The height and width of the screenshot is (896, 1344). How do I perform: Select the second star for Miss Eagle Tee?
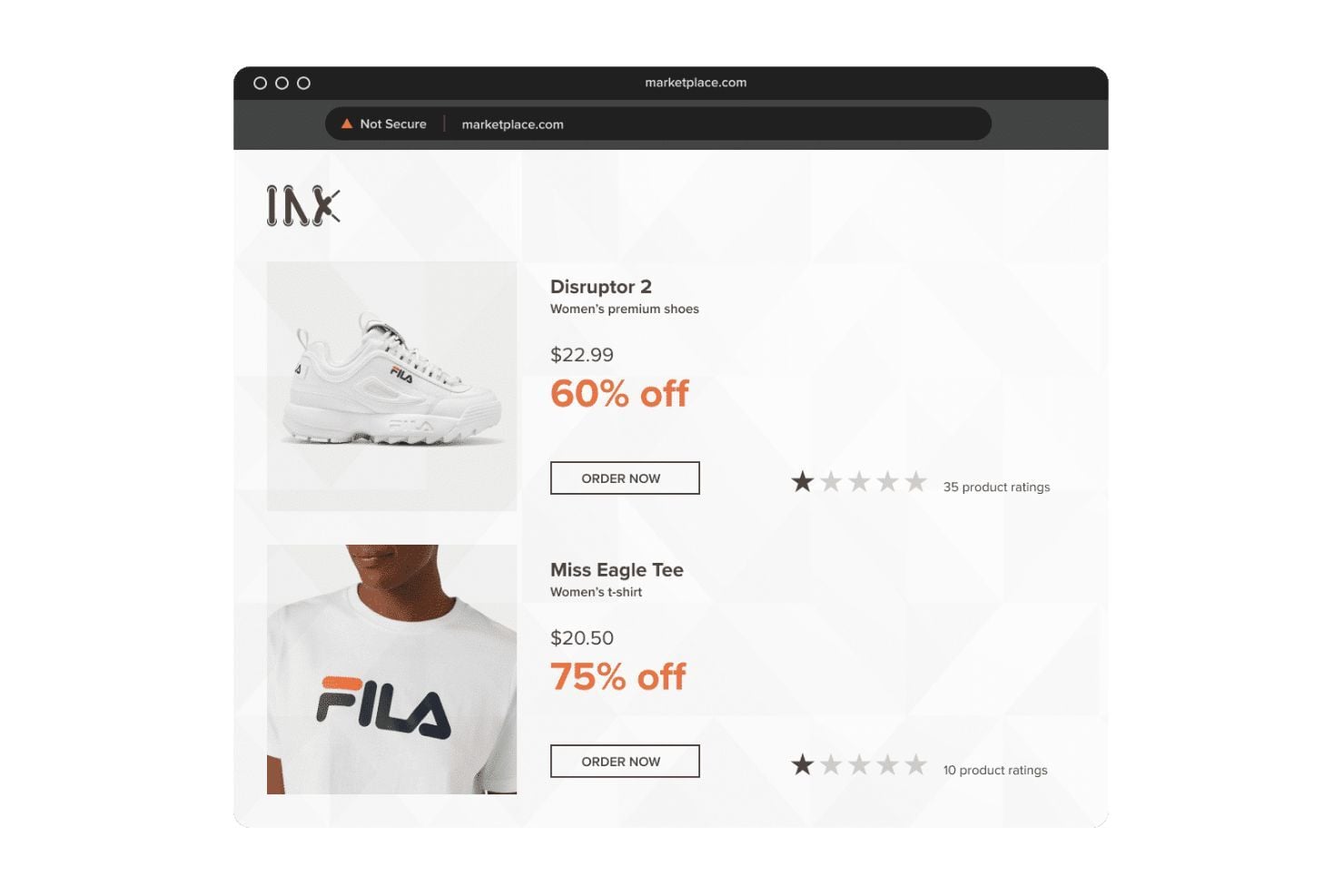coord(831,764)
